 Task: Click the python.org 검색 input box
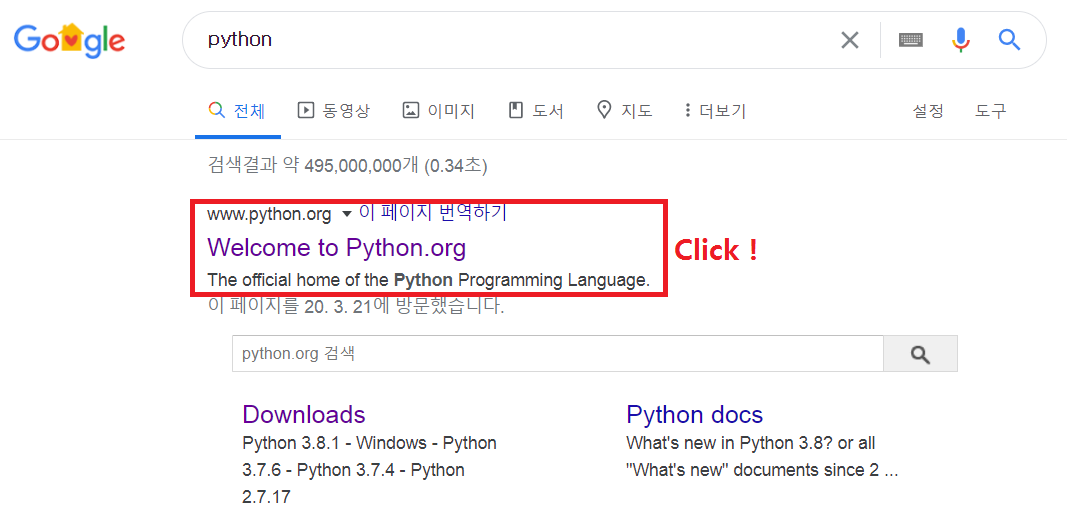557,354
